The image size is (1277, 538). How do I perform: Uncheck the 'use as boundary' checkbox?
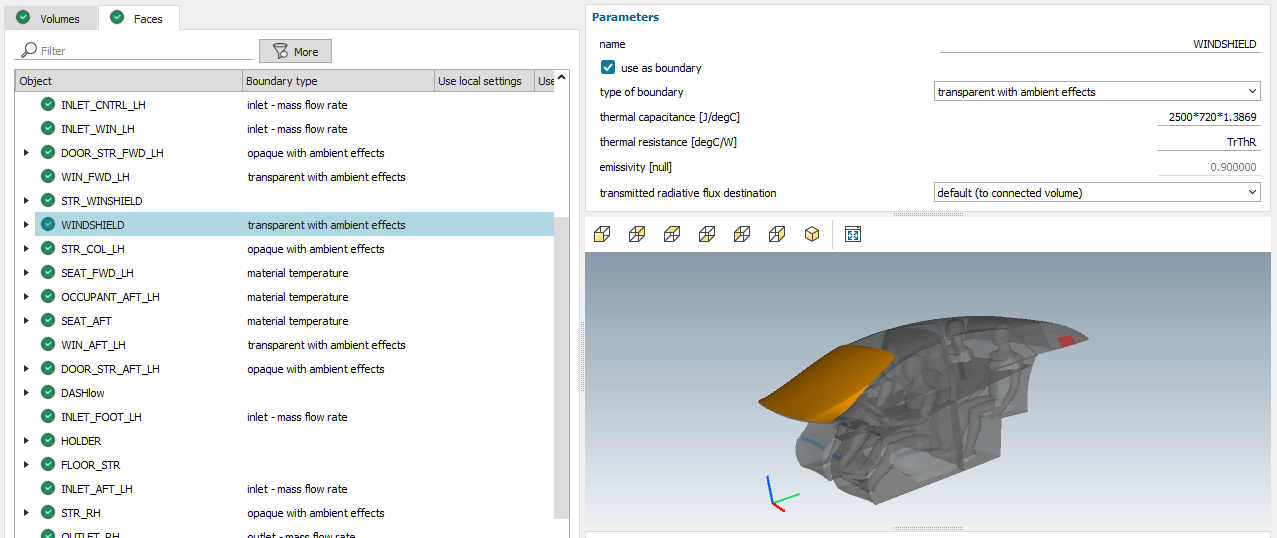point(608,68)
